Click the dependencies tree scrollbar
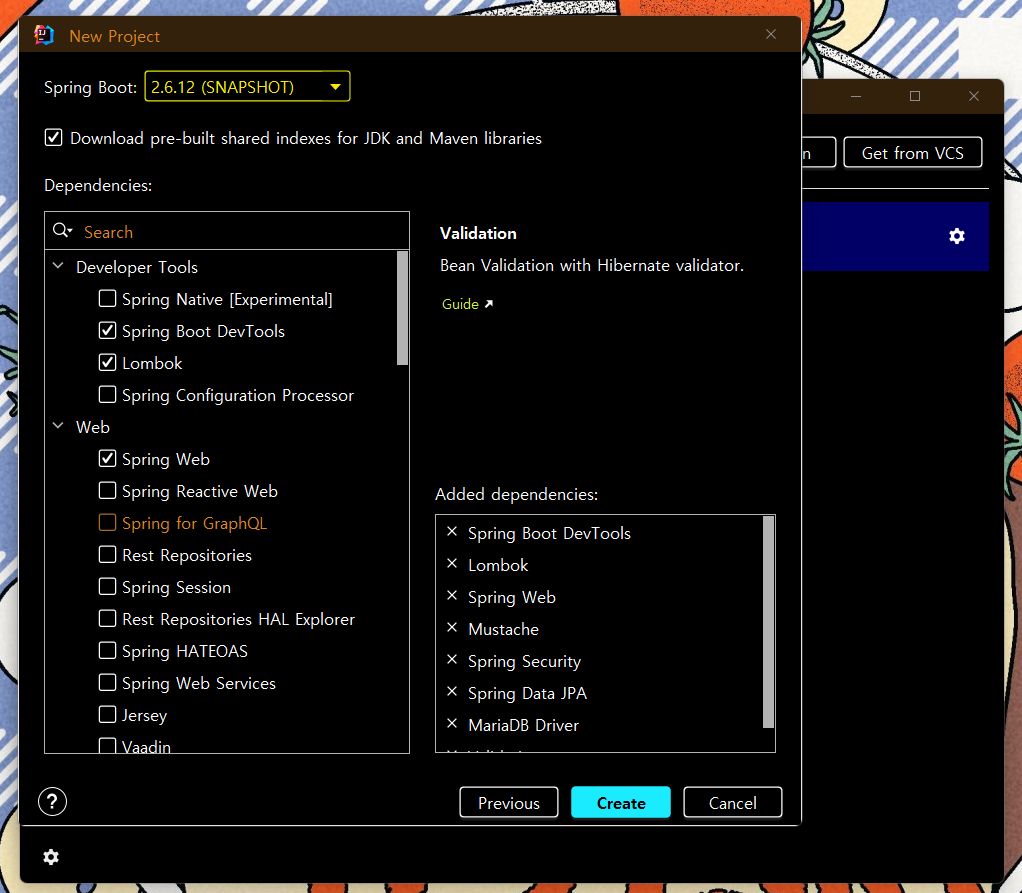 click(x=402, y=308)
